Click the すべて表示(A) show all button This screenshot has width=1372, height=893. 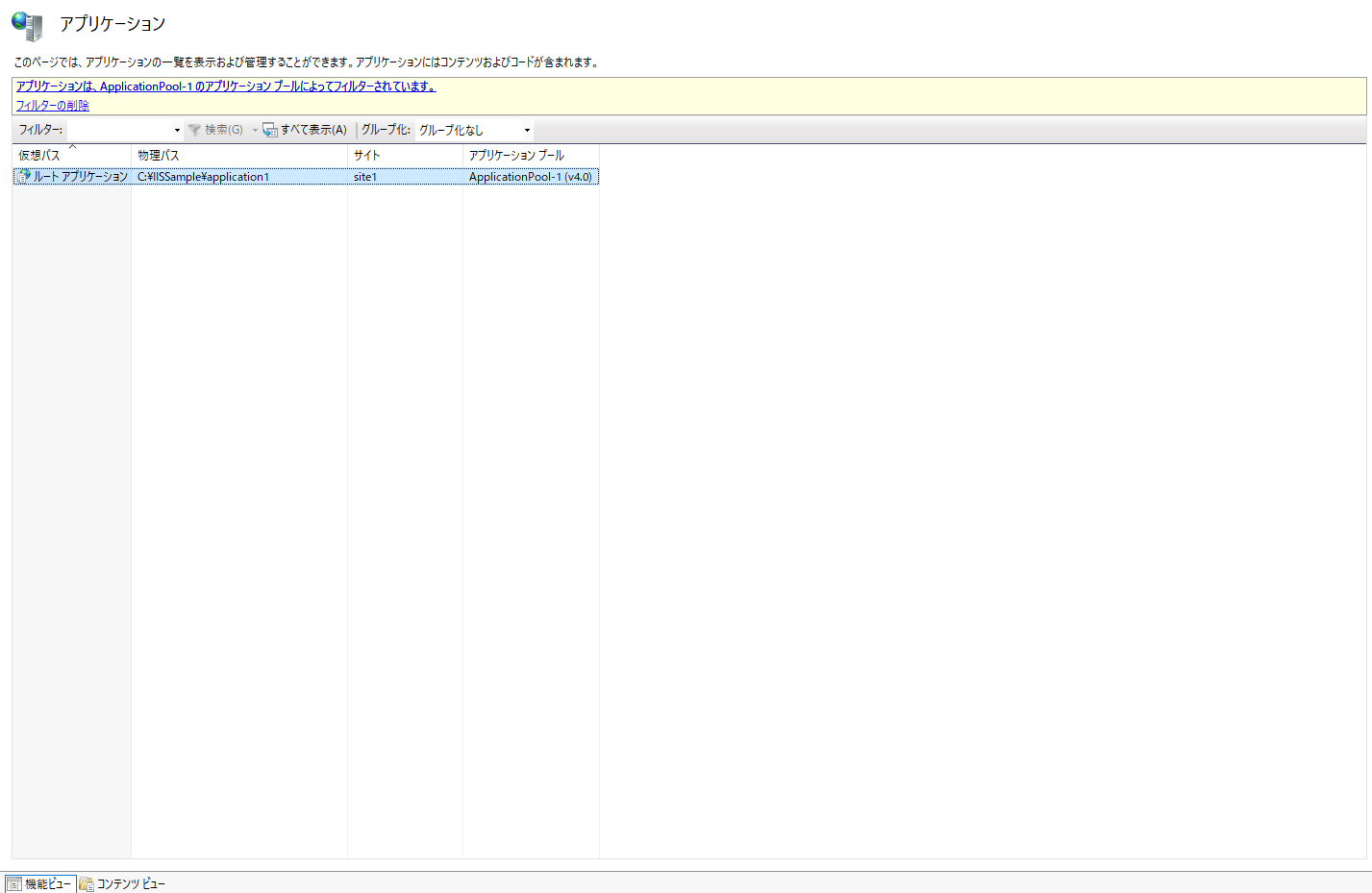click(x=305, y=130)
